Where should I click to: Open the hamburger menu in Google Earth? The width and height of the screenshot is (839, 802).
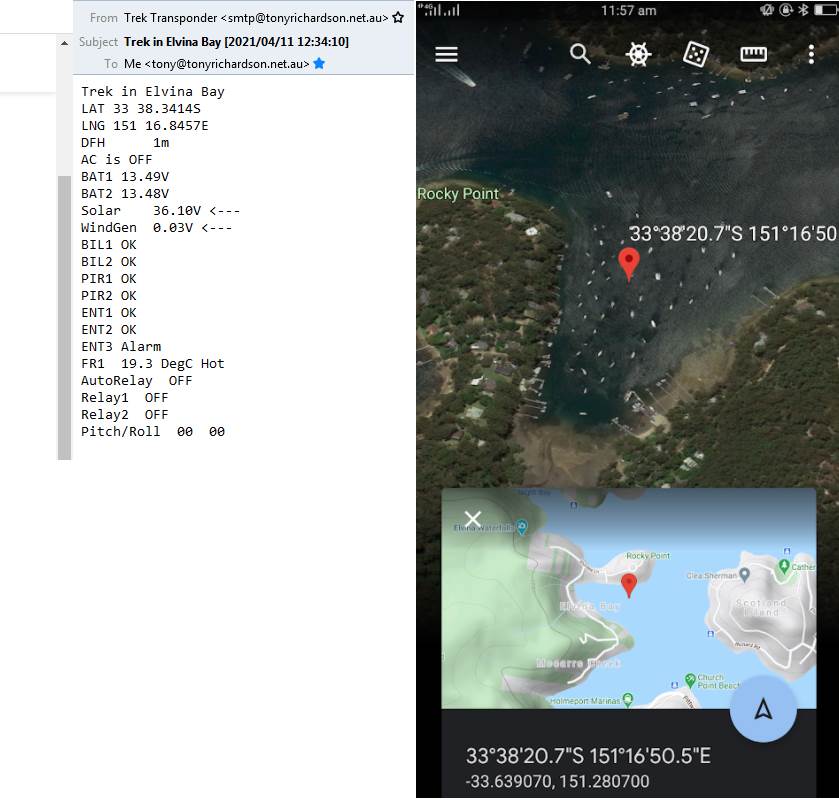click(x=446, y=55)
